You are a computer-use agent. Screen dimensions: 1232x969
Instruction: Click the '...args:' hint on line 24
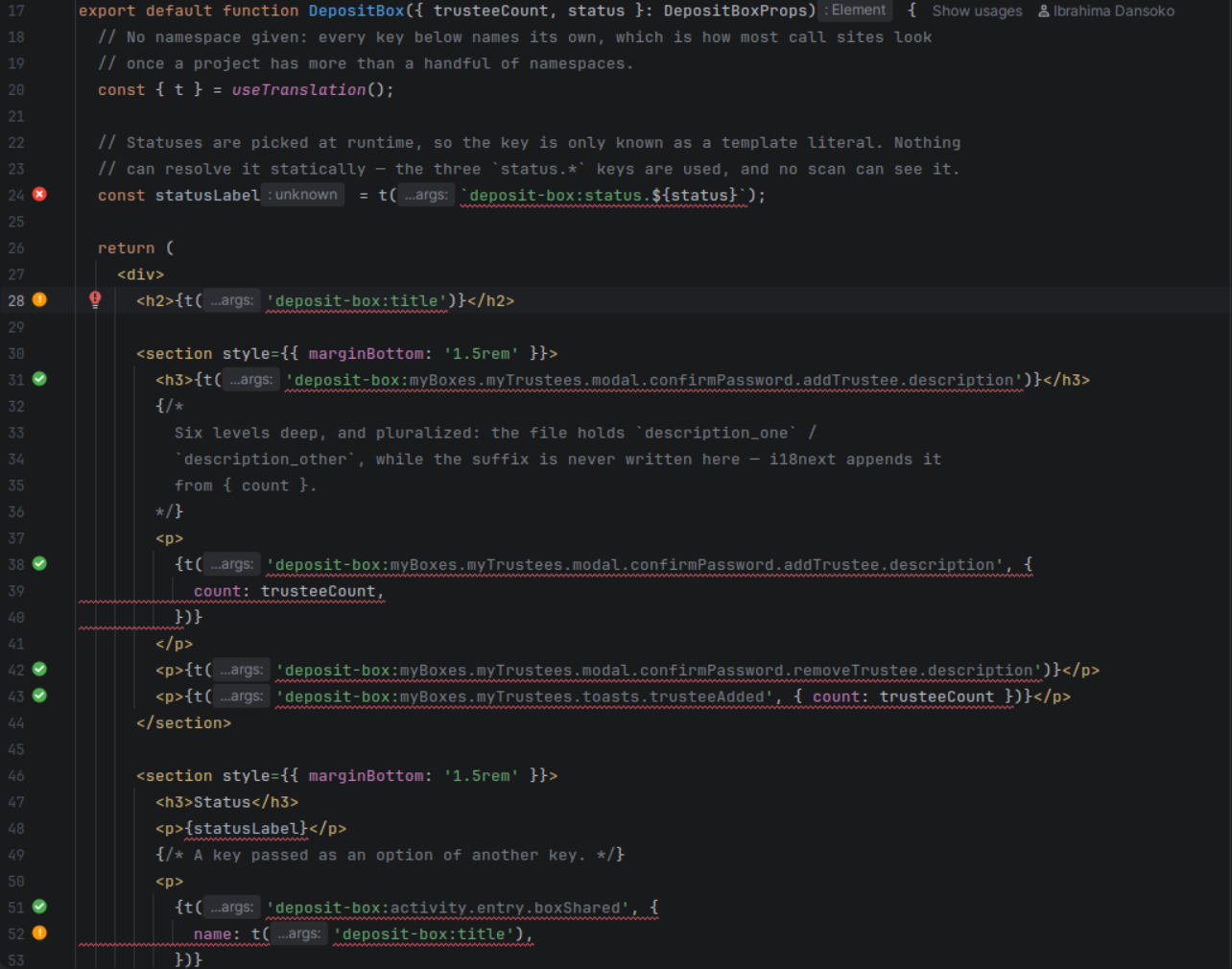[425, 195]
